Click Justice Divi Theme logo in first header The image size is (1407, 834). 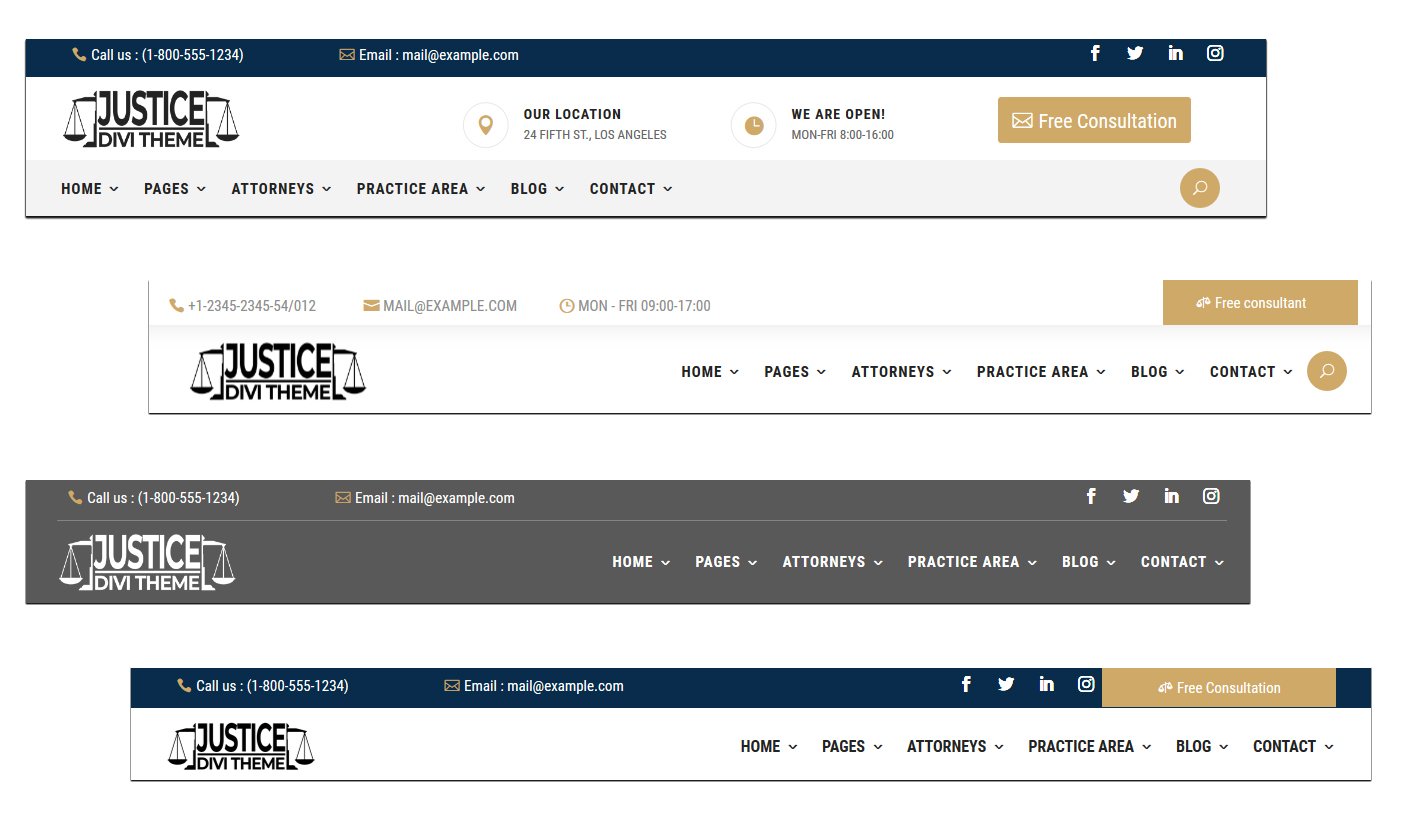[x=151, y=119]
